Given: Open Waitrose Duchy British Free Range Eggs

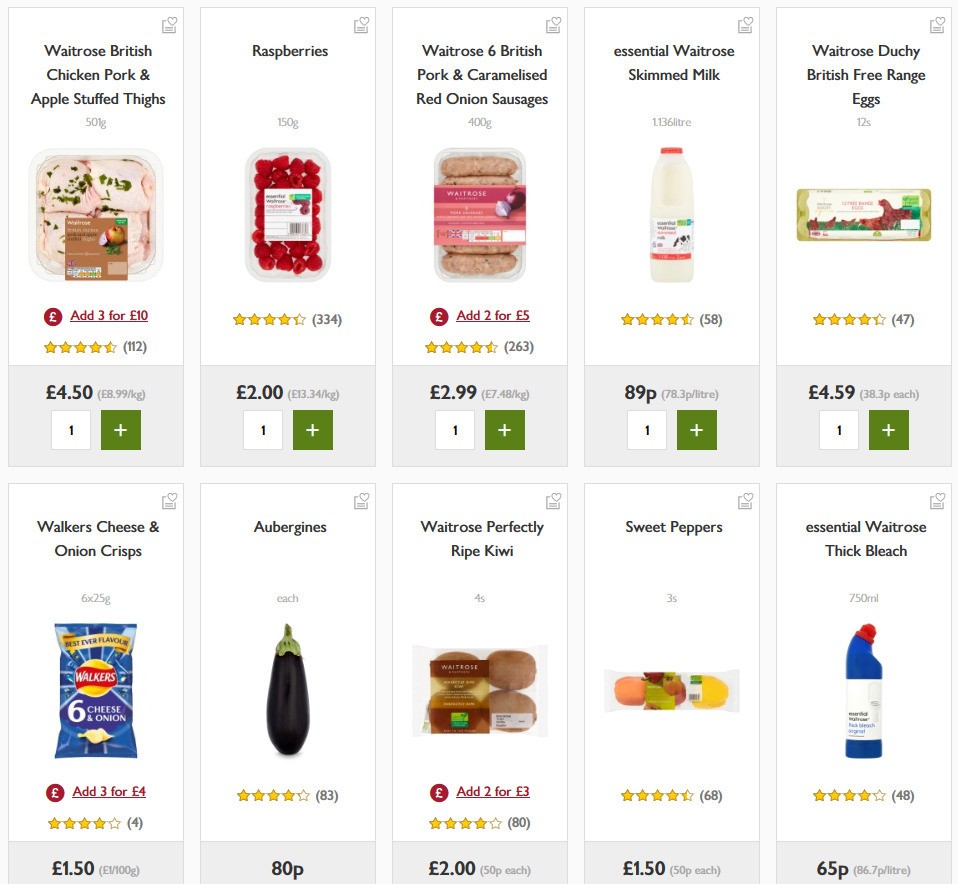Looking at the screenshot, I should click(866, 74).
